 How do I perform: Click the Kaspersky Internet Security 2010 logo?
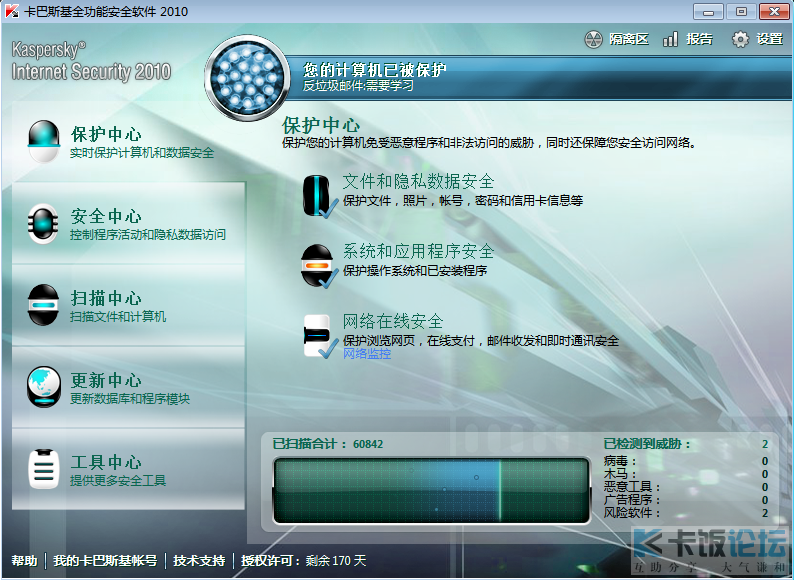(91, 62)
